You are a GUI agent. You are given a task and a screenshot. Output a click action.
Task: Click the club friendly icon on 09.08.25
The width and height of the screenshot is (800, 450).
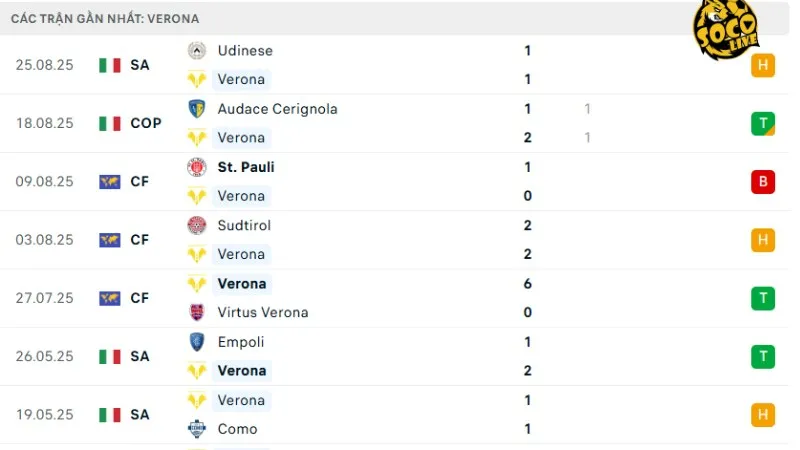(x=110, y=182)
